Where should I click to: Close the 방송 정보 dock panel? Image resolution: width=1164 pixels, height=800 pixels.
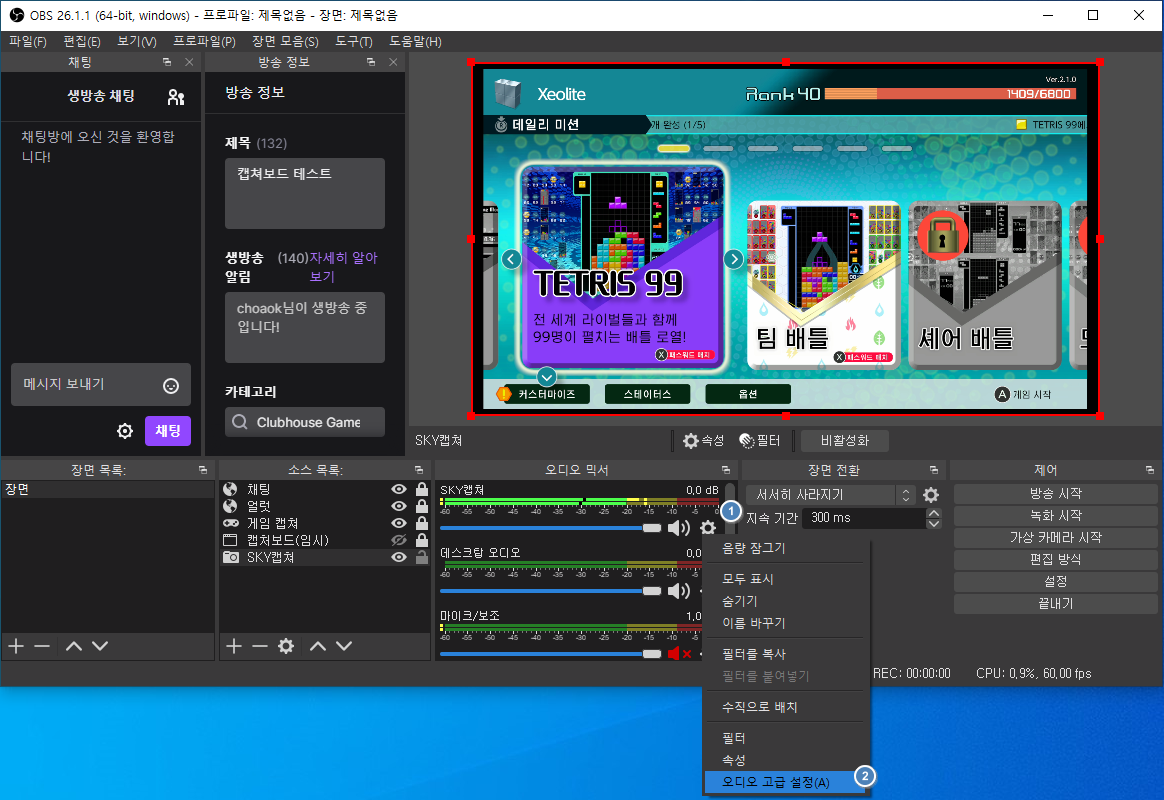pyautogui.click(x=393, y=62)
